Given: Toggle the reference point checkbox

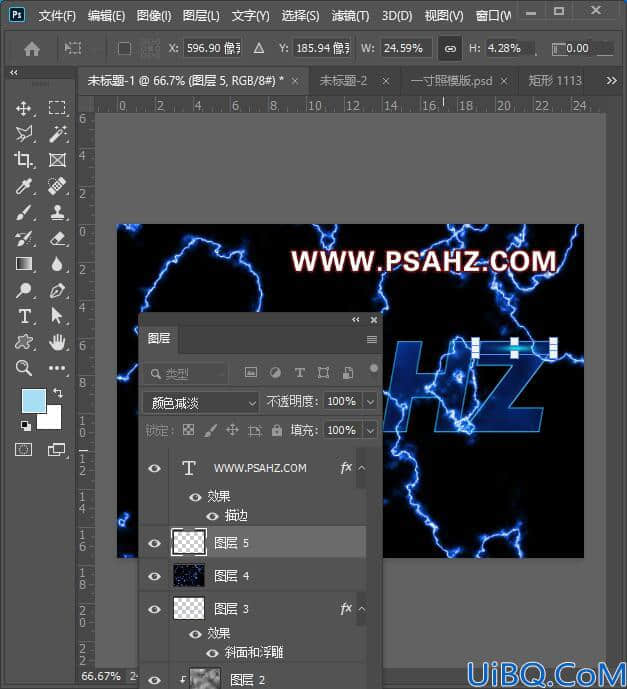Looking at the screenshot, I should pos(124,48).
